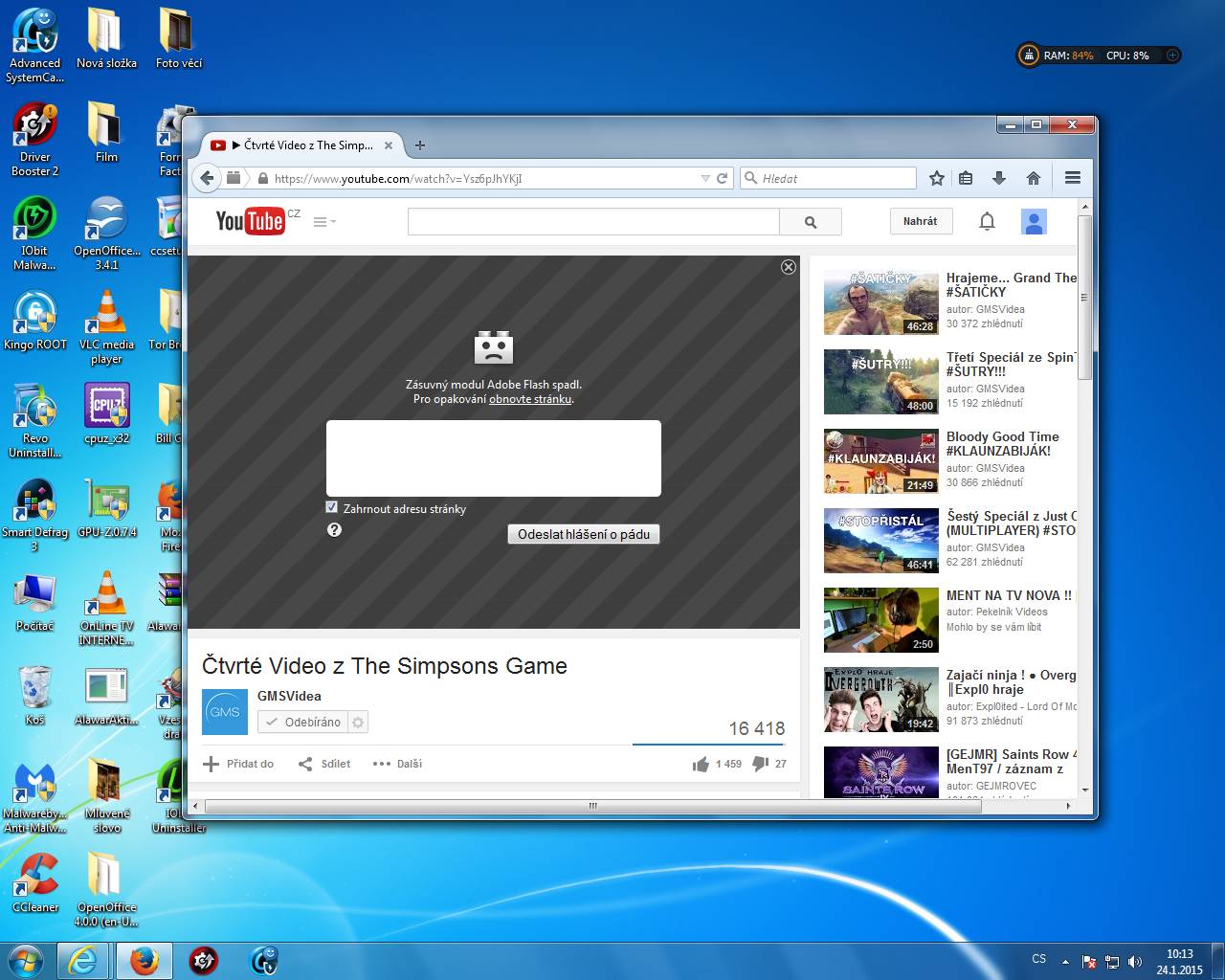Click the horizontal scrollbar of the page
1225x980 pixels.
593,806
